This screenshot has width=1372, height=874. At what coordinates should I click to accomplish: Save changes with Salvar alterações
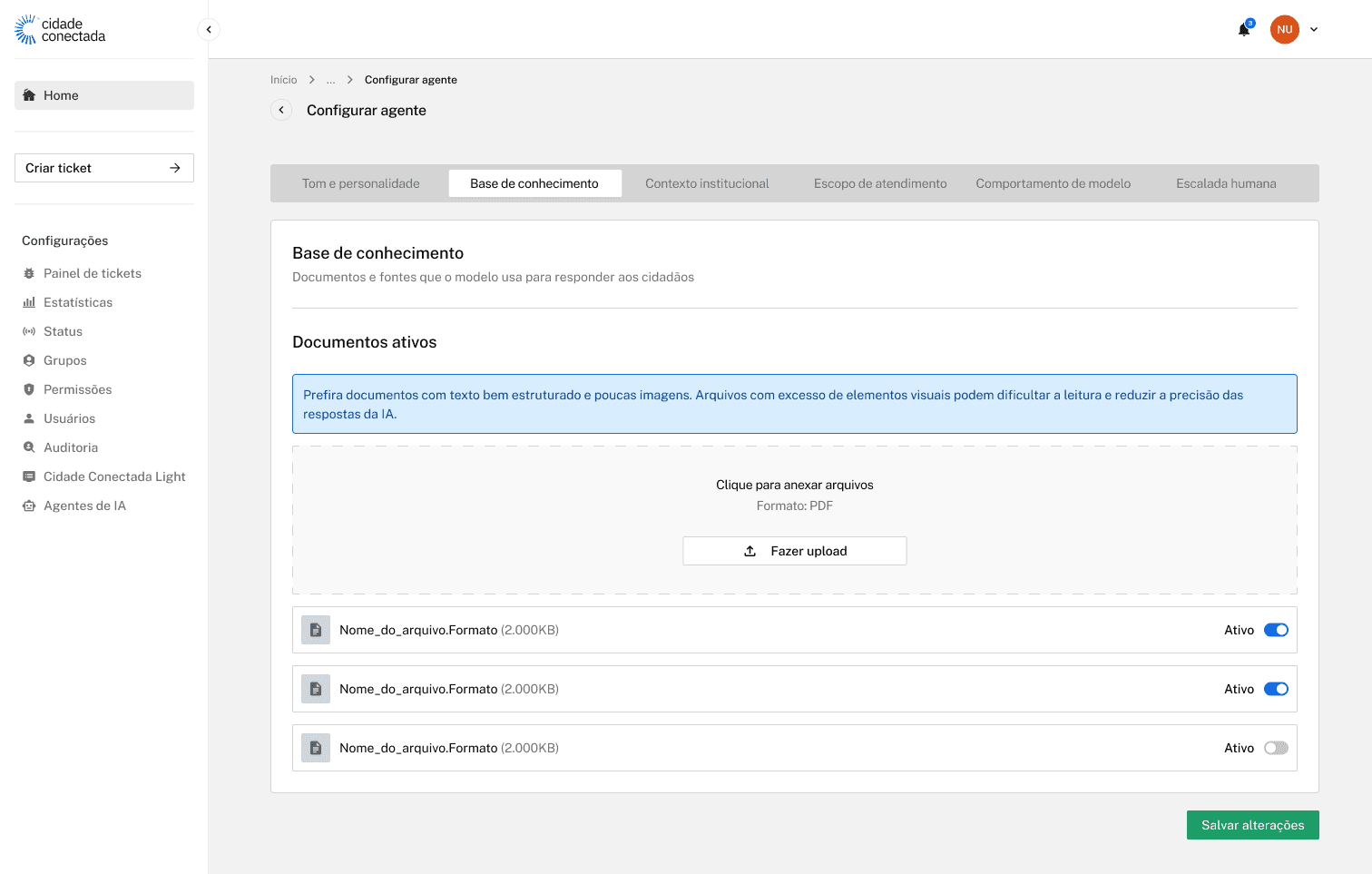pyautogui.click(x=1252, y=825)
